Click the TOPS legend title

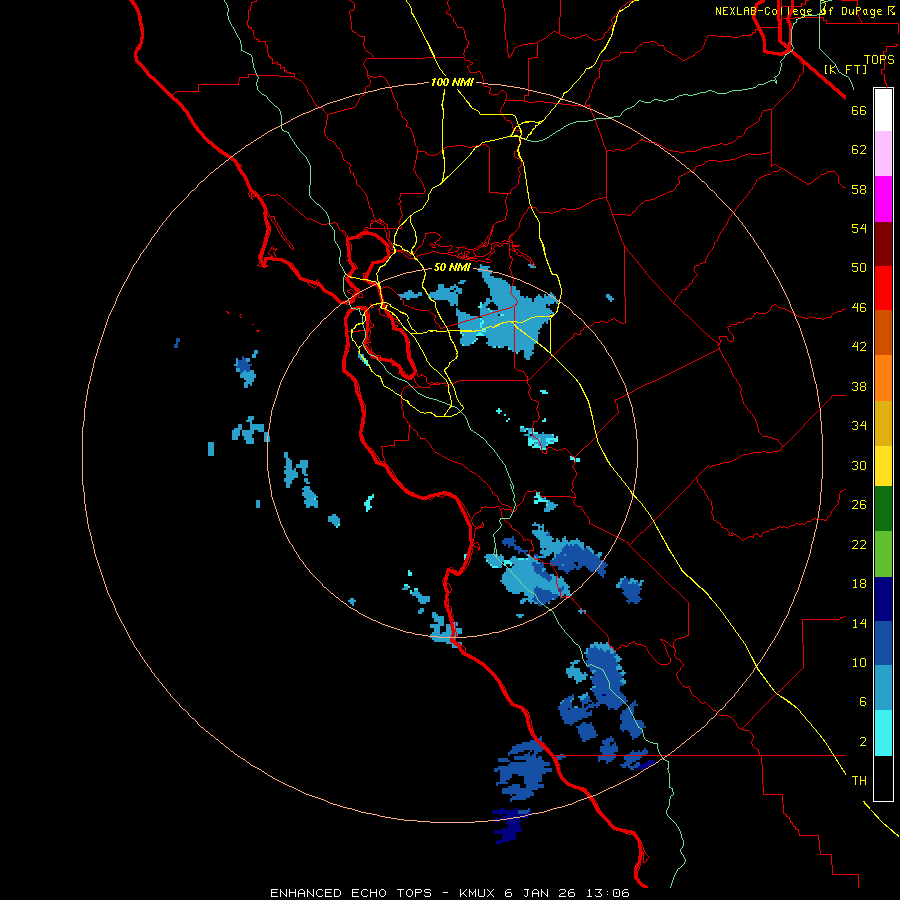(x=879, y=60)
